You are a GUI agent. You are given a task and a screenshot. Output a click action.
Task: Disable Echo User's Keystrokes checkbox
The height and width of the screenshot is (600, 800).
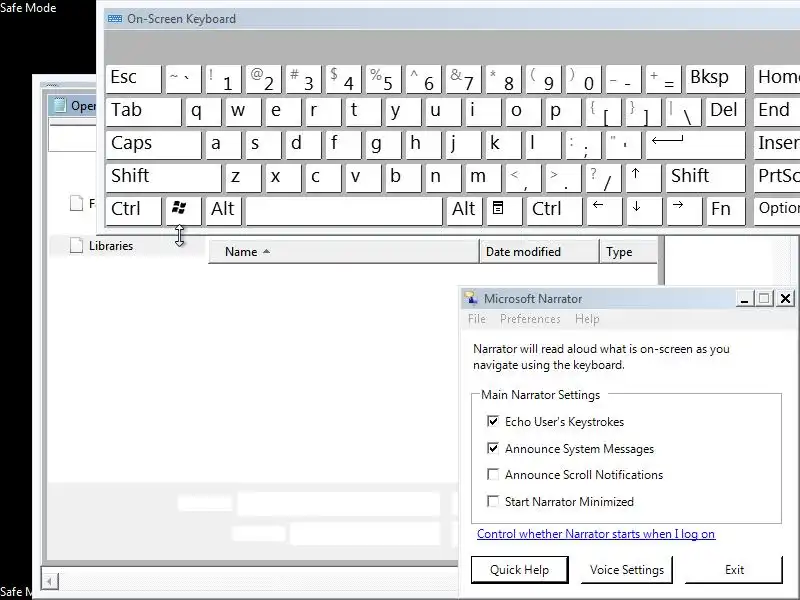pos(493,421)
